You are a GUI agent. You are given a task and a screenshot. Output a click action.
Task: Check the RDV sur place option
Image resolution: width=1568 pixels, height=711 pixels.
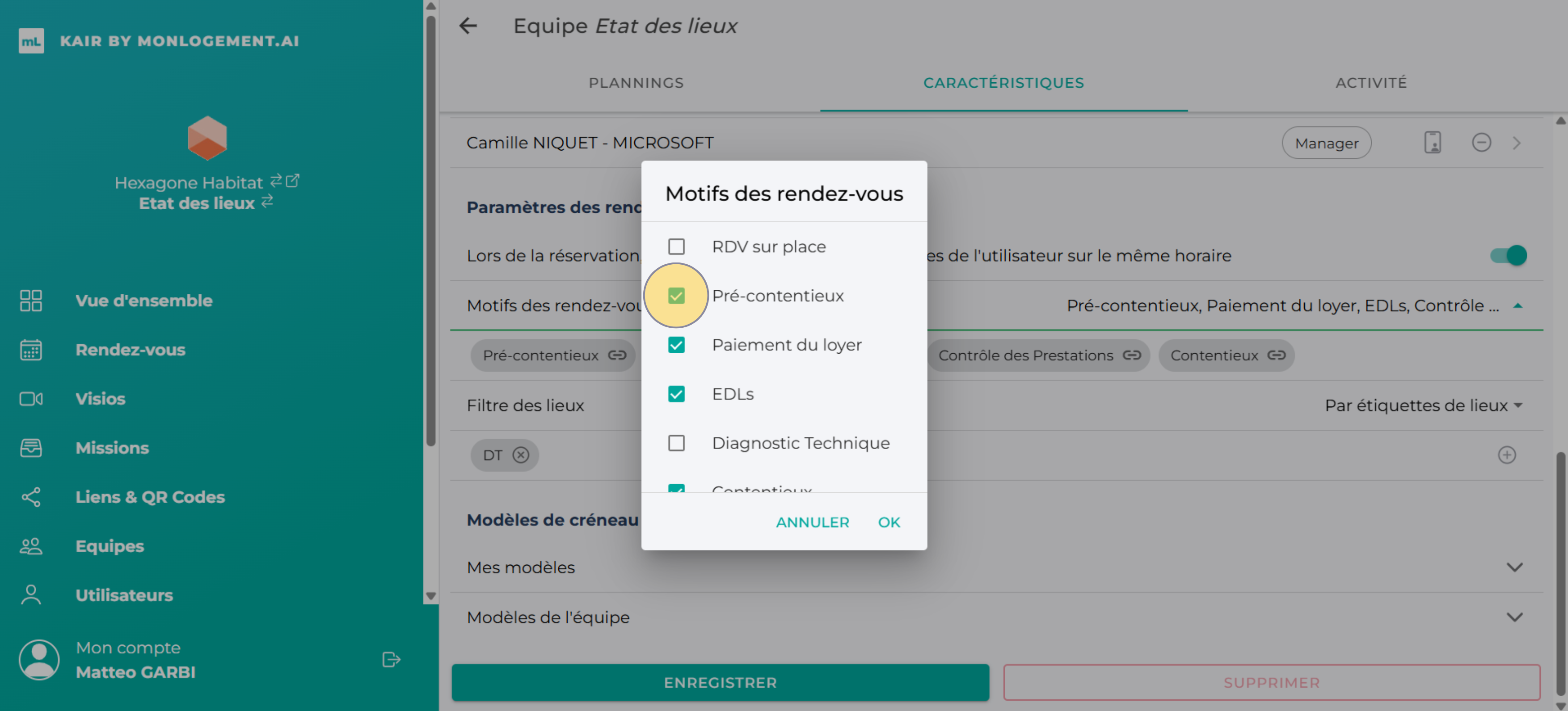[676, 246]
